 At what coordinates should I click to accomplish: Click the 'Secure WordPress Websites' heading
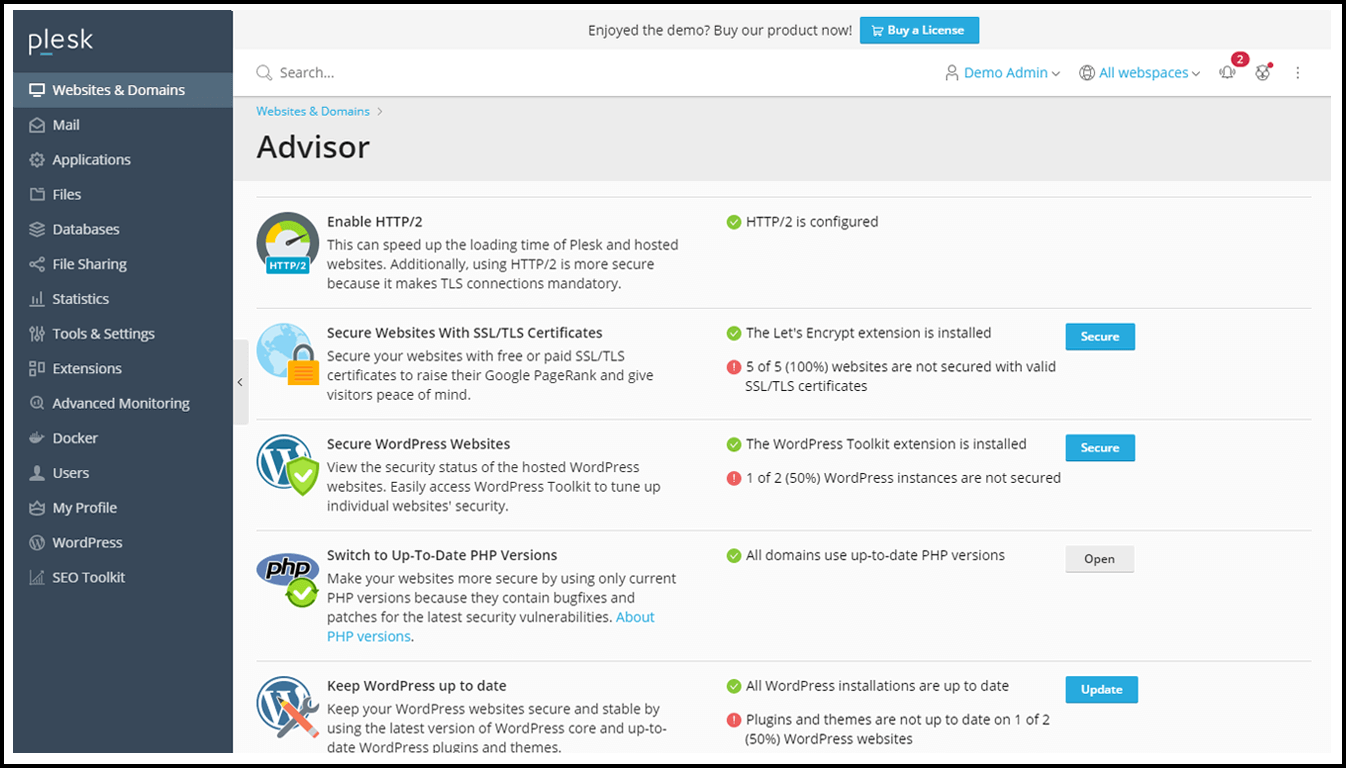[419, 444]
